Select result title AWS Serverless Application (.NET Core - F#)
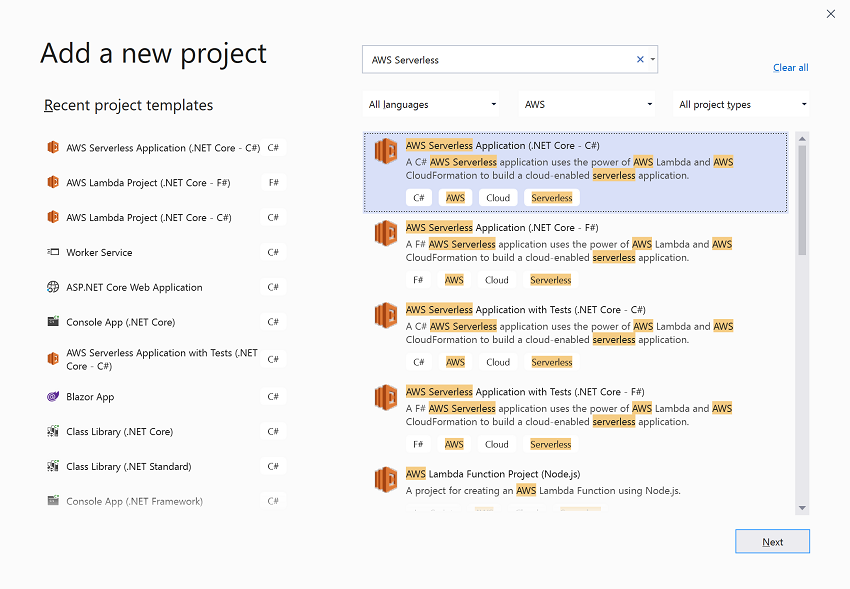This screenshot has width=850, height=589. coord(502,228)
